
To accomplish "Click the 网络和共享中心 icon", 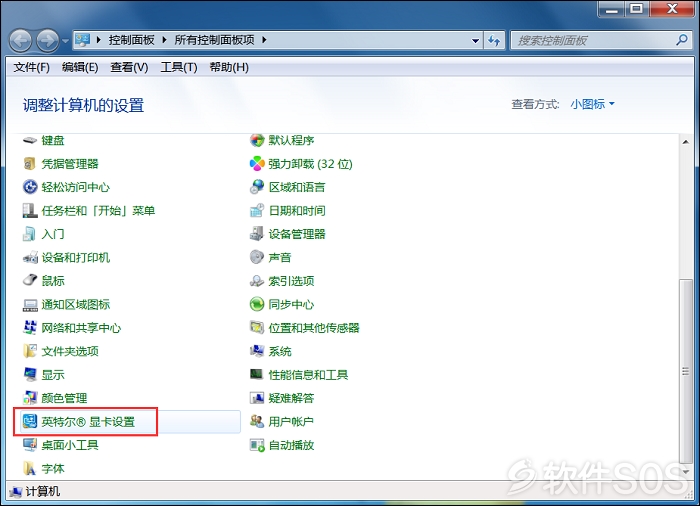I will pyautogui.click(x=30, y=328).
